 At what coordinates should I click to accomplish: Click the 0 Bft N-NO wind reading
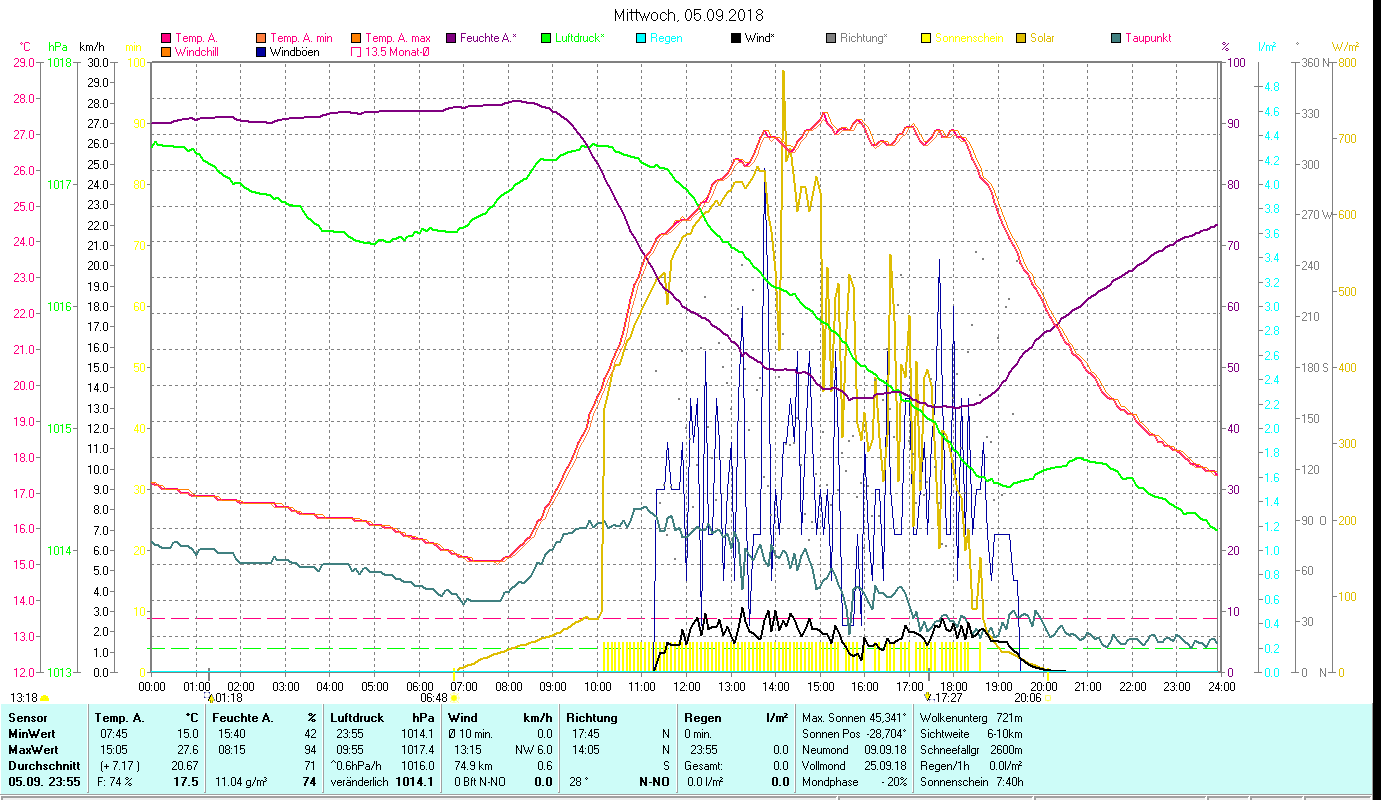482,782
